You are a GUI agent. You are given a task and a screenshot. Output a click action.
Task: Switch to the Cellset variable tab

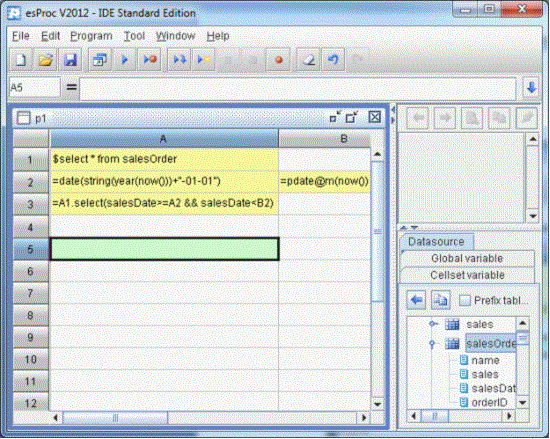coord(467,275)
